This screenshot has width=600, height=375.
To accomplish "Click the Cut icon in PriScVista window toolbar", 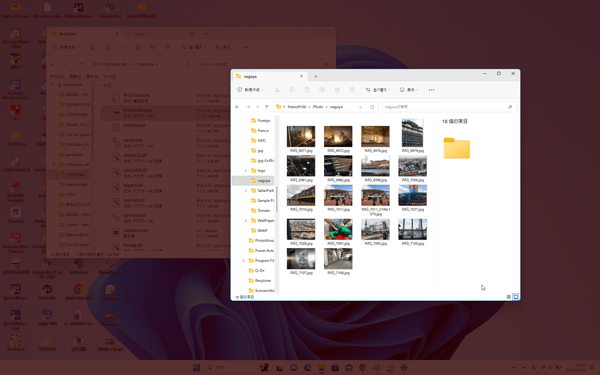I will pyautogui.click(x=93, y=47).
